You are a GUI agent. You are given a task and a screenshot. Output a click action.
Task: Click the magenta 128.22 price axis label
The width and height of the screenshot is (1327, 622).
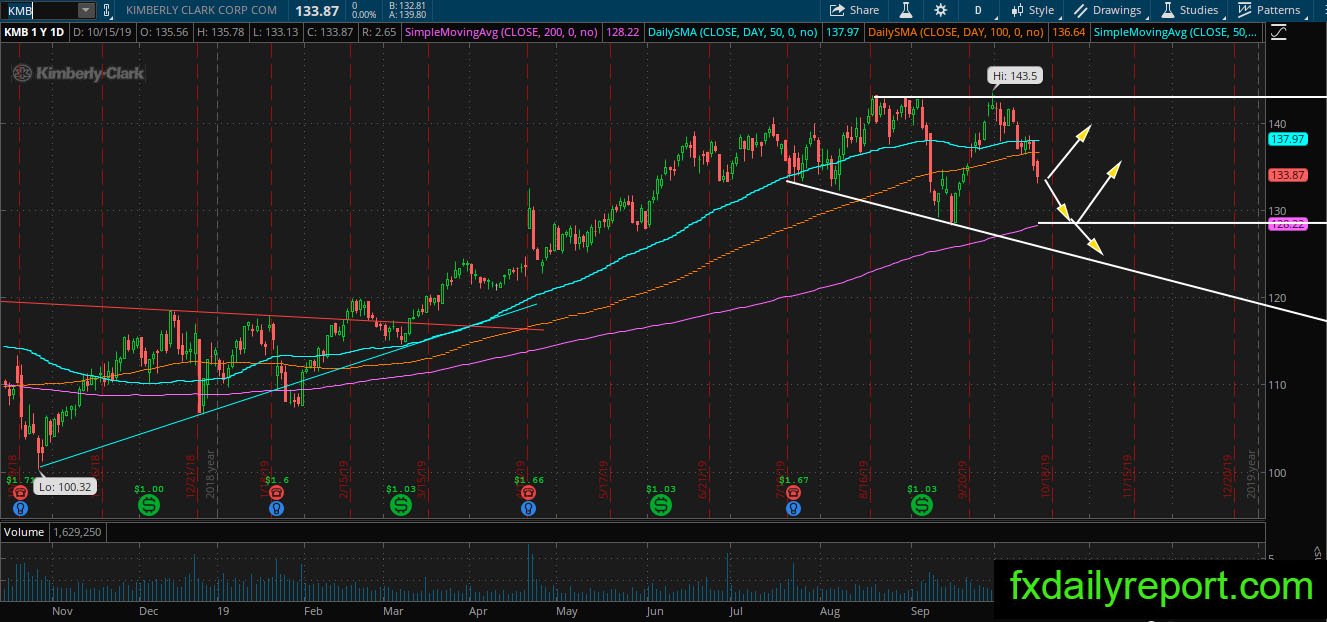1289,225
